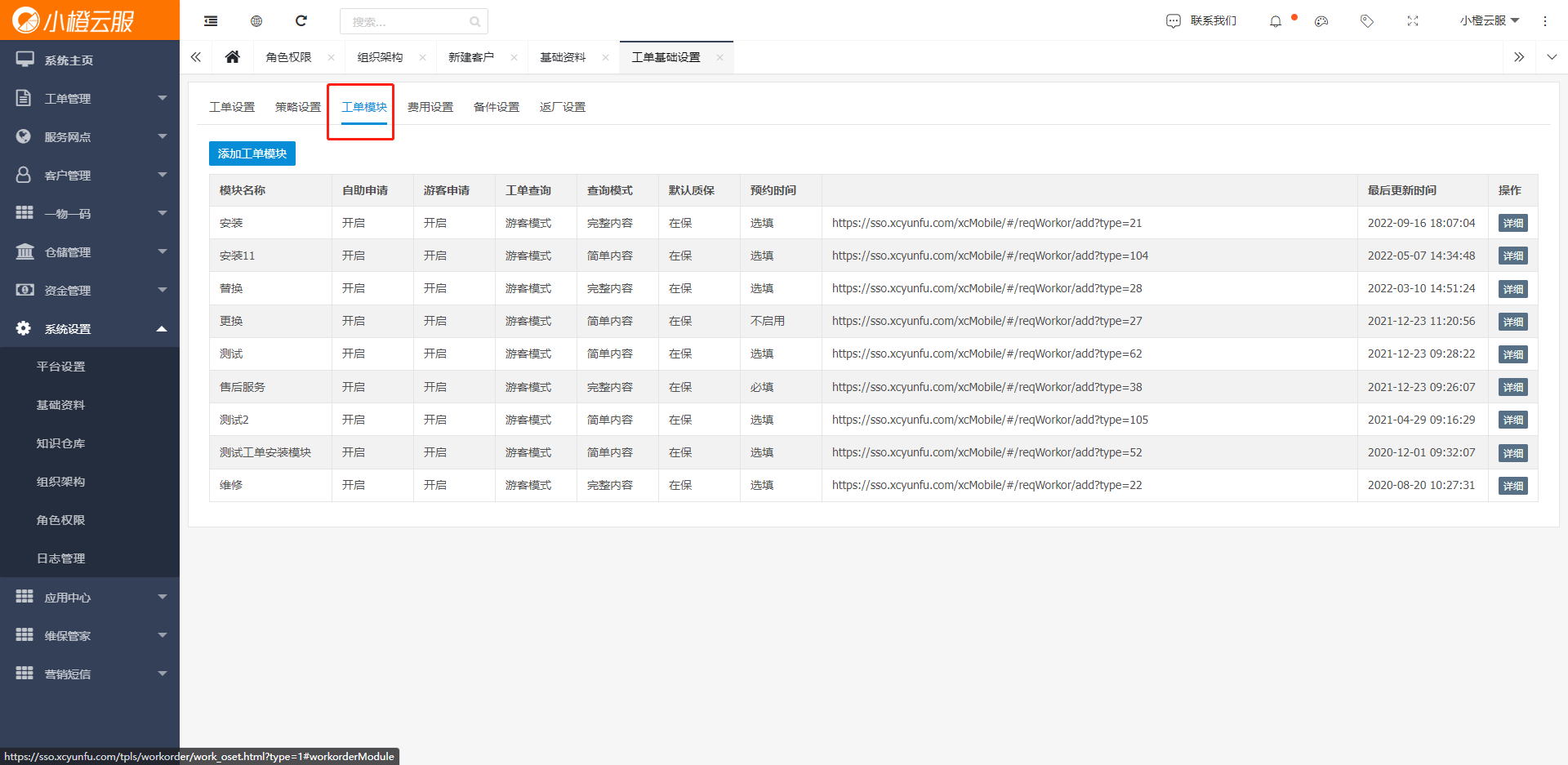Open 详细 for the 售后服务 row
This screenshot has height=765, width=1568.
click(x=1513, y=387)
